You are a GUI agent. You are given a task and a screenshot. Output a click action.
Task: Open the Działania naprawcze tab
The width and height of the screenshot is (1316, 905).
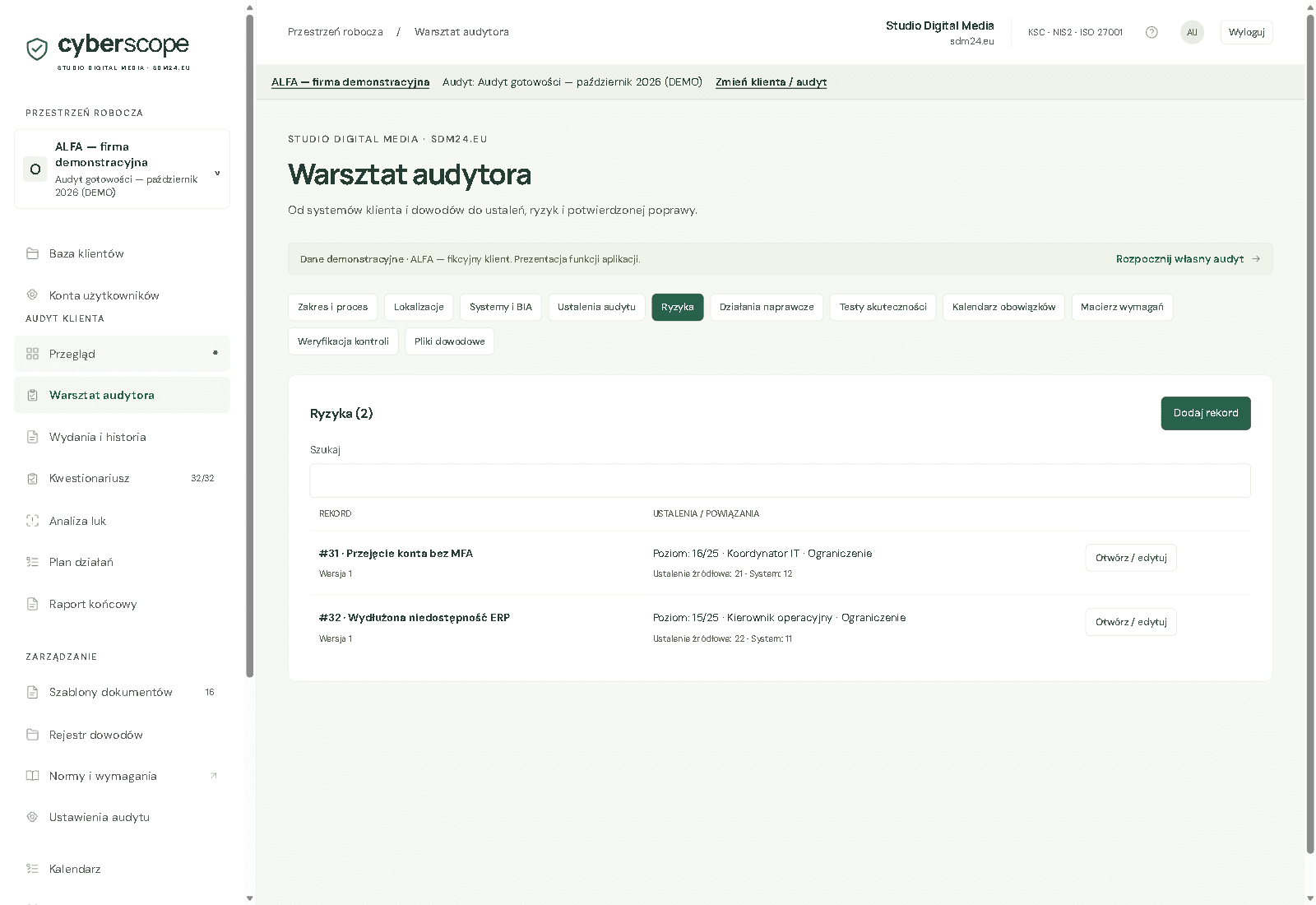[x=767, y=307]
